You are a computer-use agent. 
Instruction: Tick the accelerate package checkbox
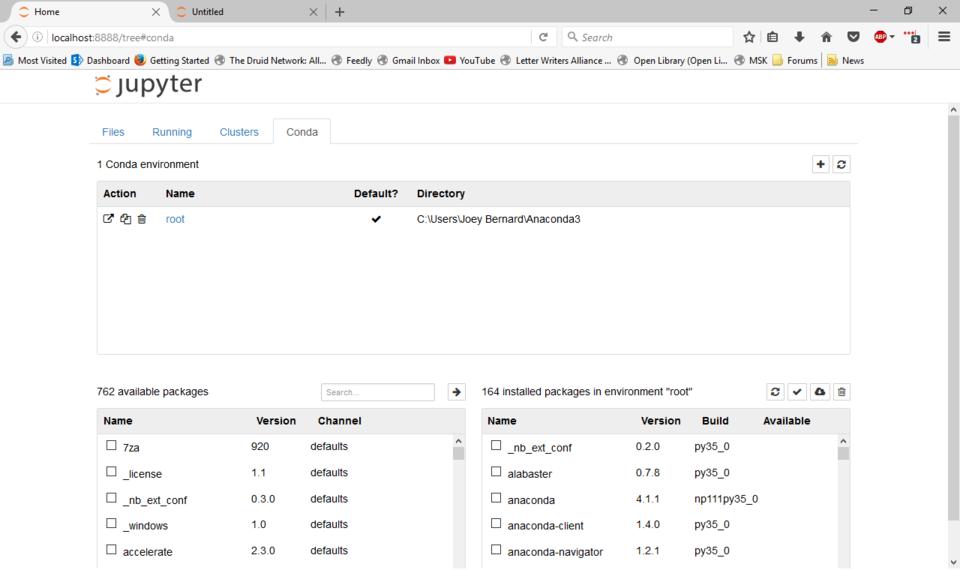[x=112, y=550]
